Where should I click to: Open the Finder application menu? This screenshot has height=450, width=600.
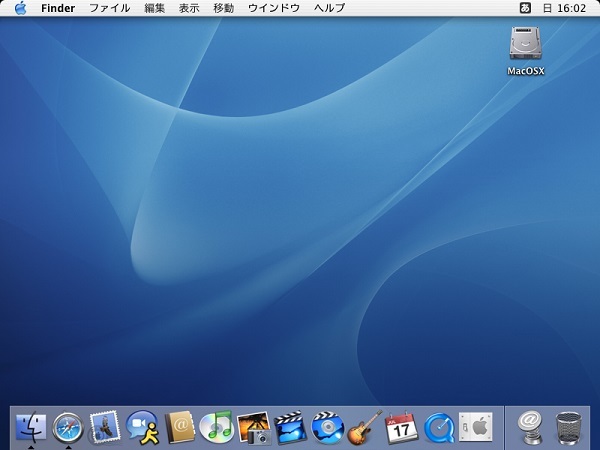point(58,8)
